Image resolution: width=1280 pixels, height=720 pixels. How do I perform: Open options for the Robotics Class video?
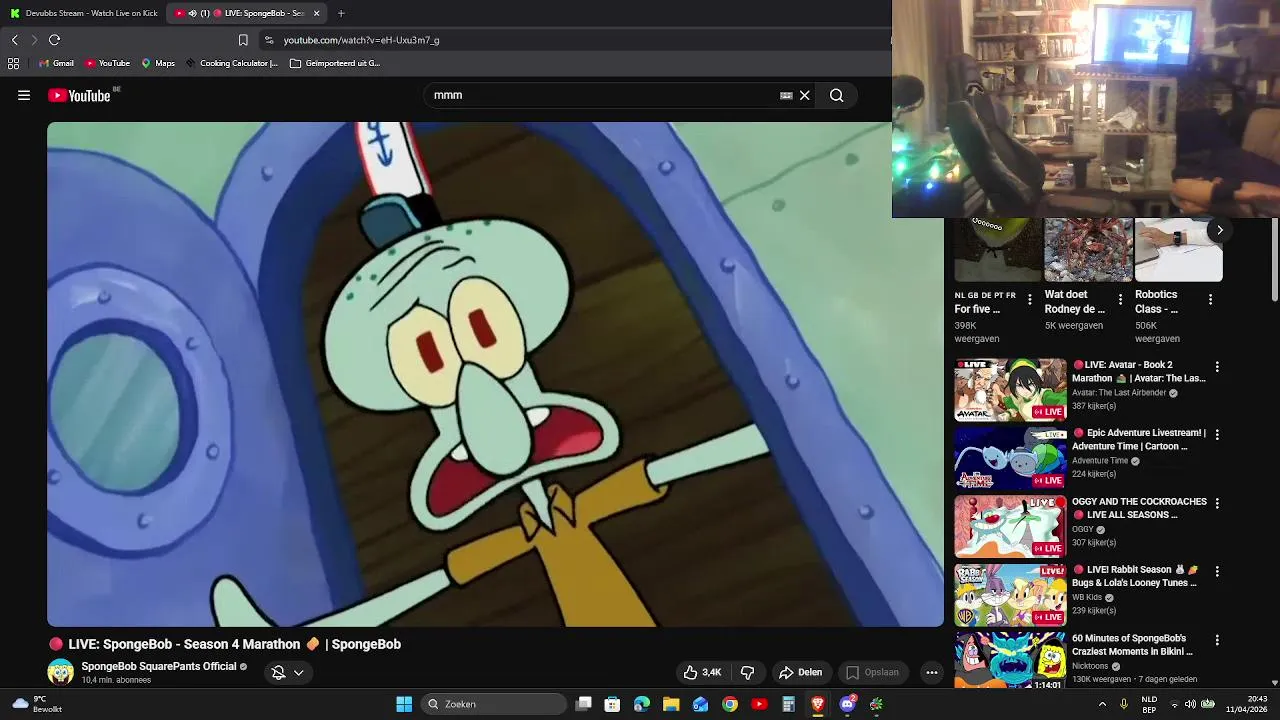tap(1210, 299)
